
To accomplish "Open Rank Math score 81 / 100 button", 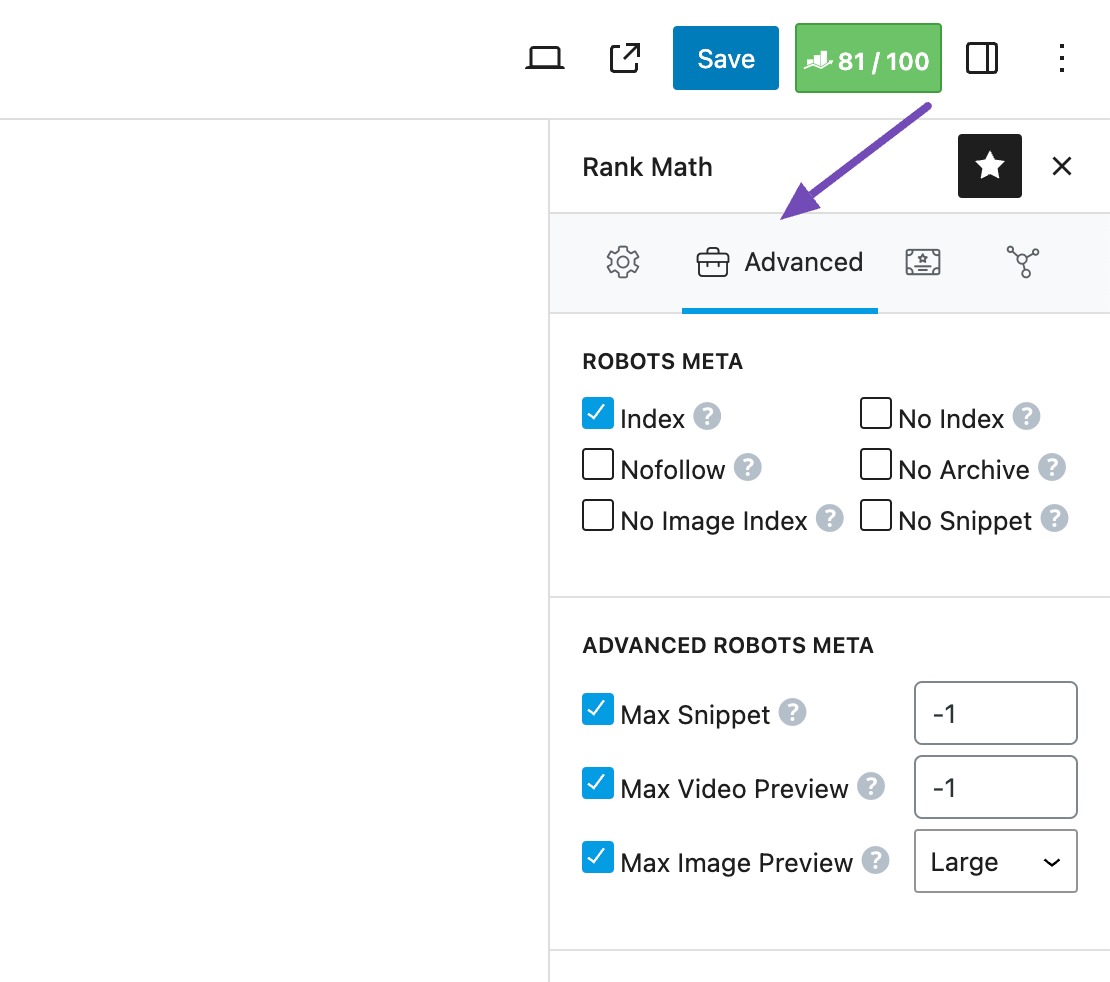I will click(868, 58).
